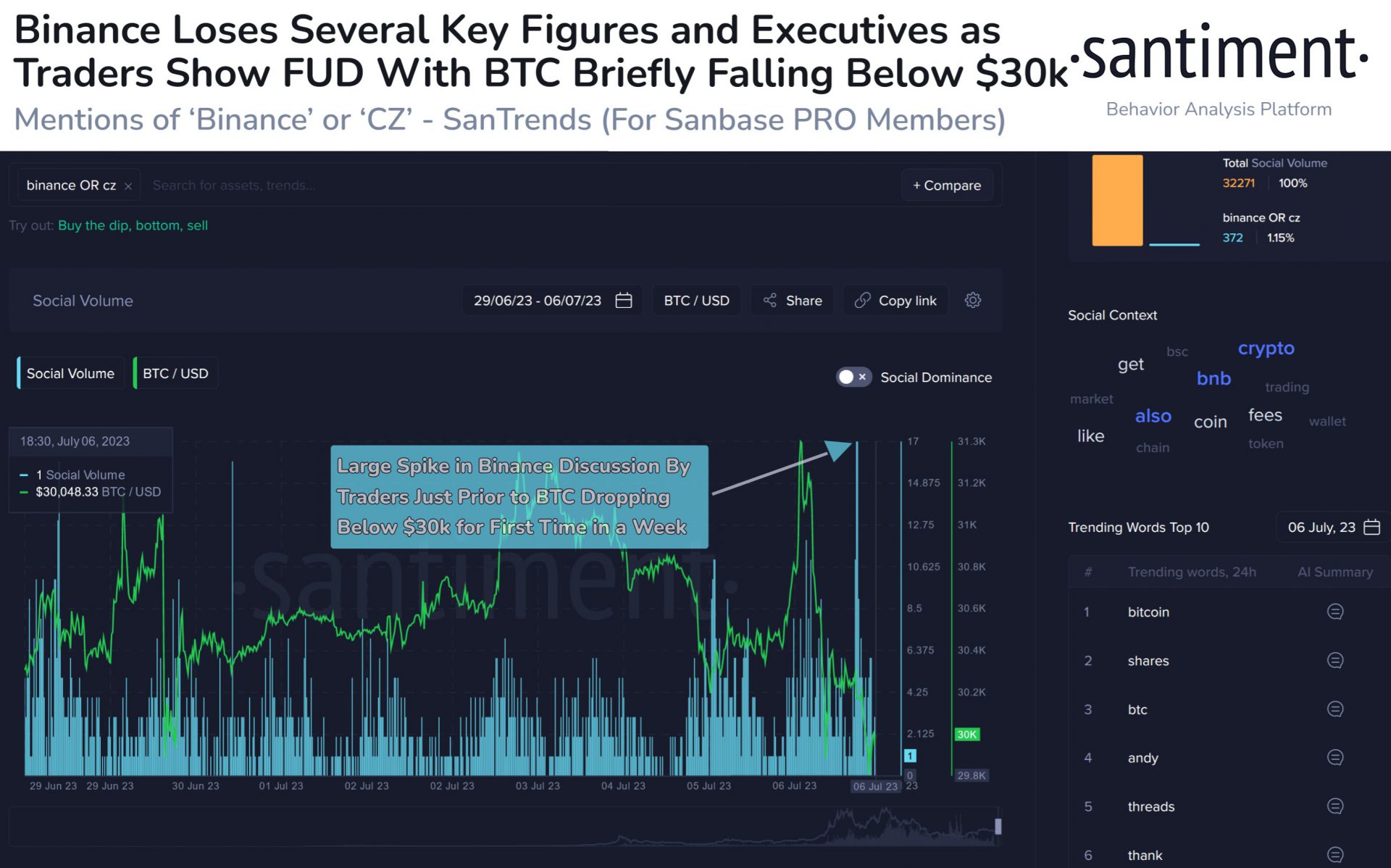Open AI Summary for shares trending word
Image resolution: width=1391 pixels, height=868 pixels.
(1334, 660)
